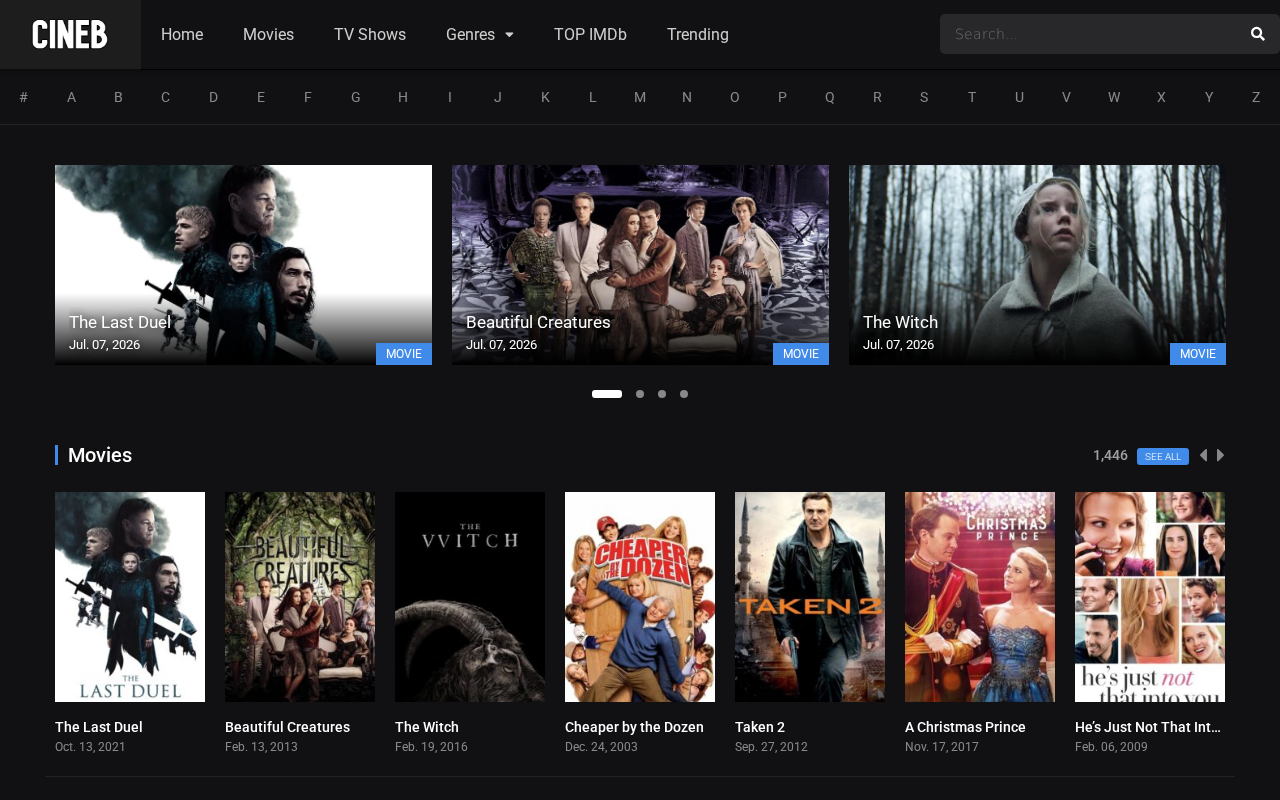Filter titles by the # symbol
1280x800 pixels.
point(24,97)
